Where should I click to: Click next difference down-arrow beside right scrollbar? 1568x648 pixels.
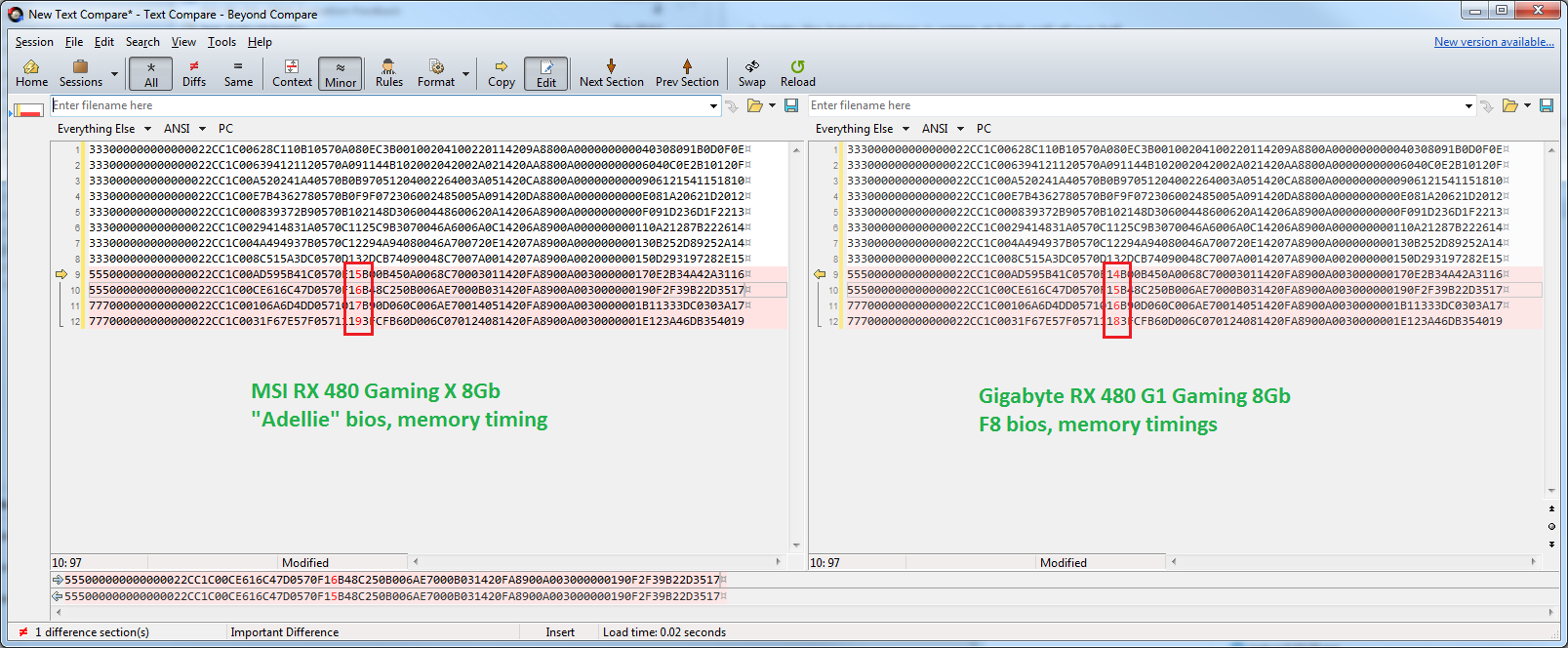coord(1551,544)
